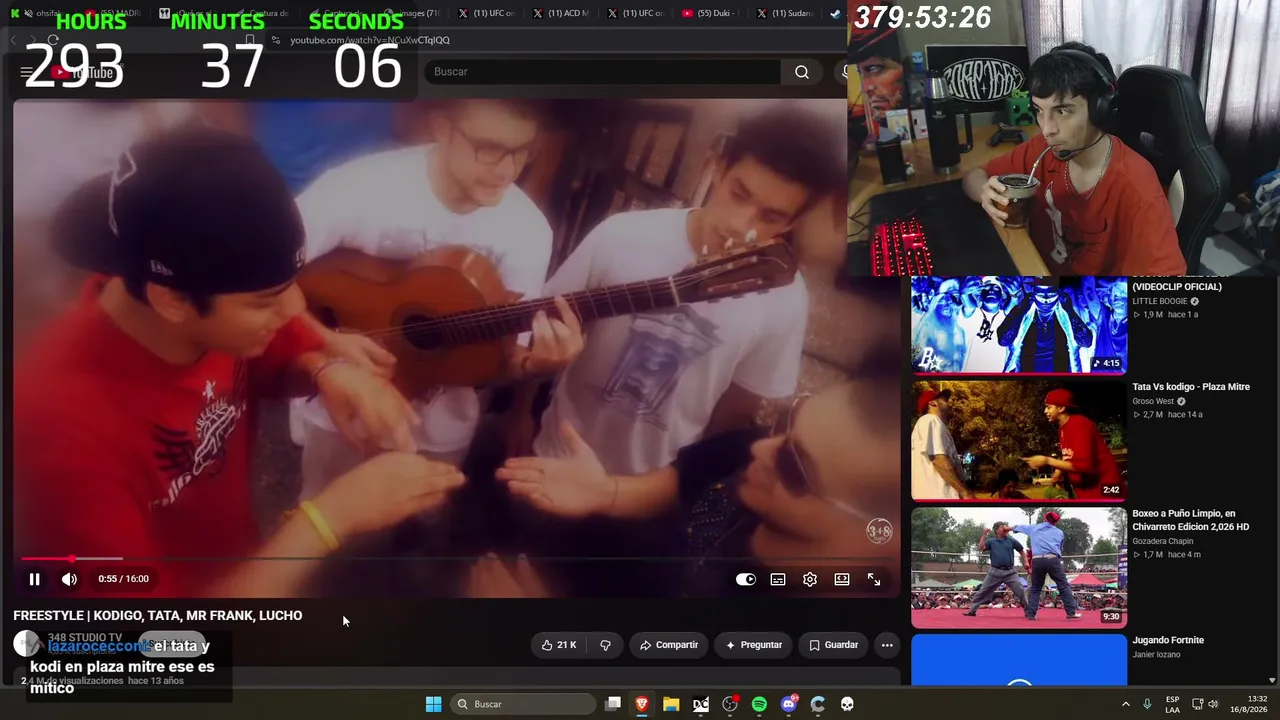Open the C-shaped app on the taskbar

click(x=818, y=704)
